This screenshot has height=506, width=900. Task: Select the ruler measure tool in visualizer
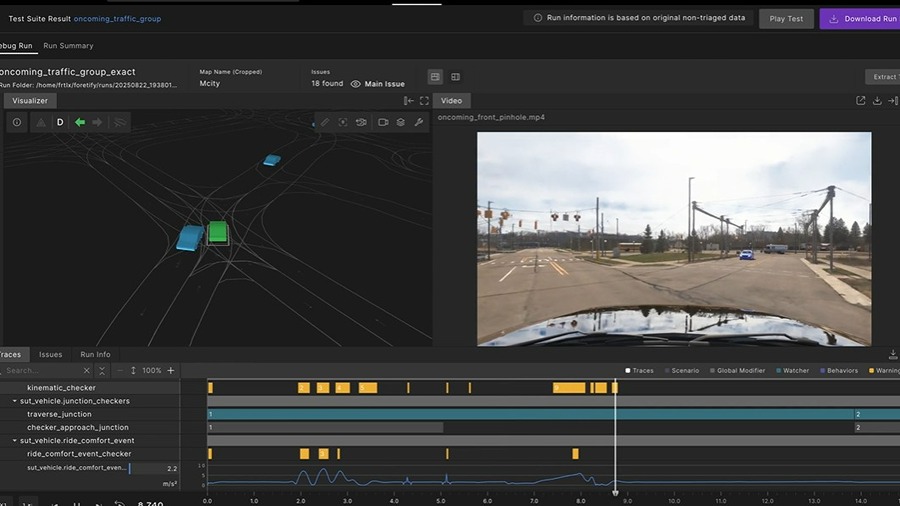(x=325, y=122)
